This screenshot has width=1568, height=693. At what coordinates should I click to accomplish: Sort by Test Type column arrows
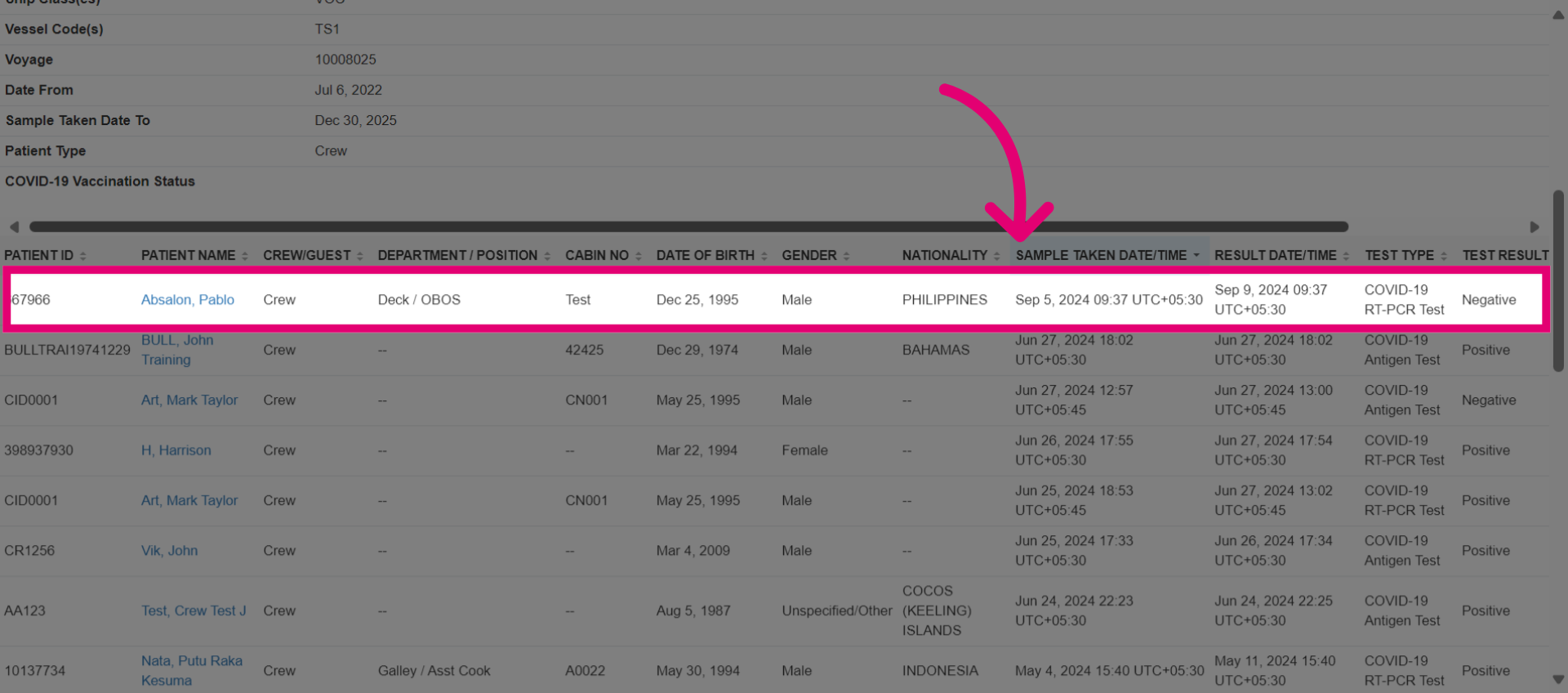click(1443, 256)
